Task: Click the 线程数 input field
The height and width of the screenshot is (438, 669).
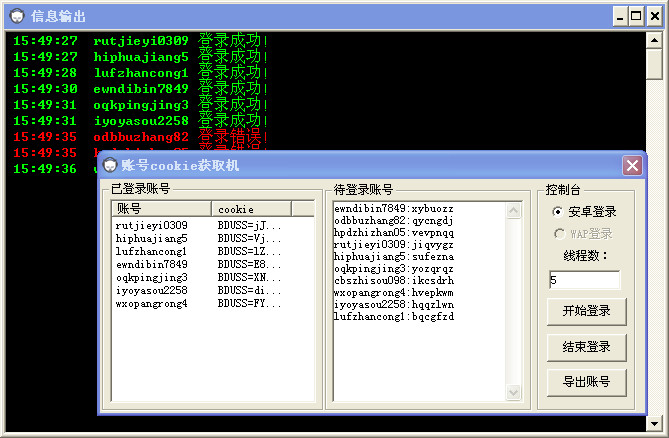Action: point(585,280)
